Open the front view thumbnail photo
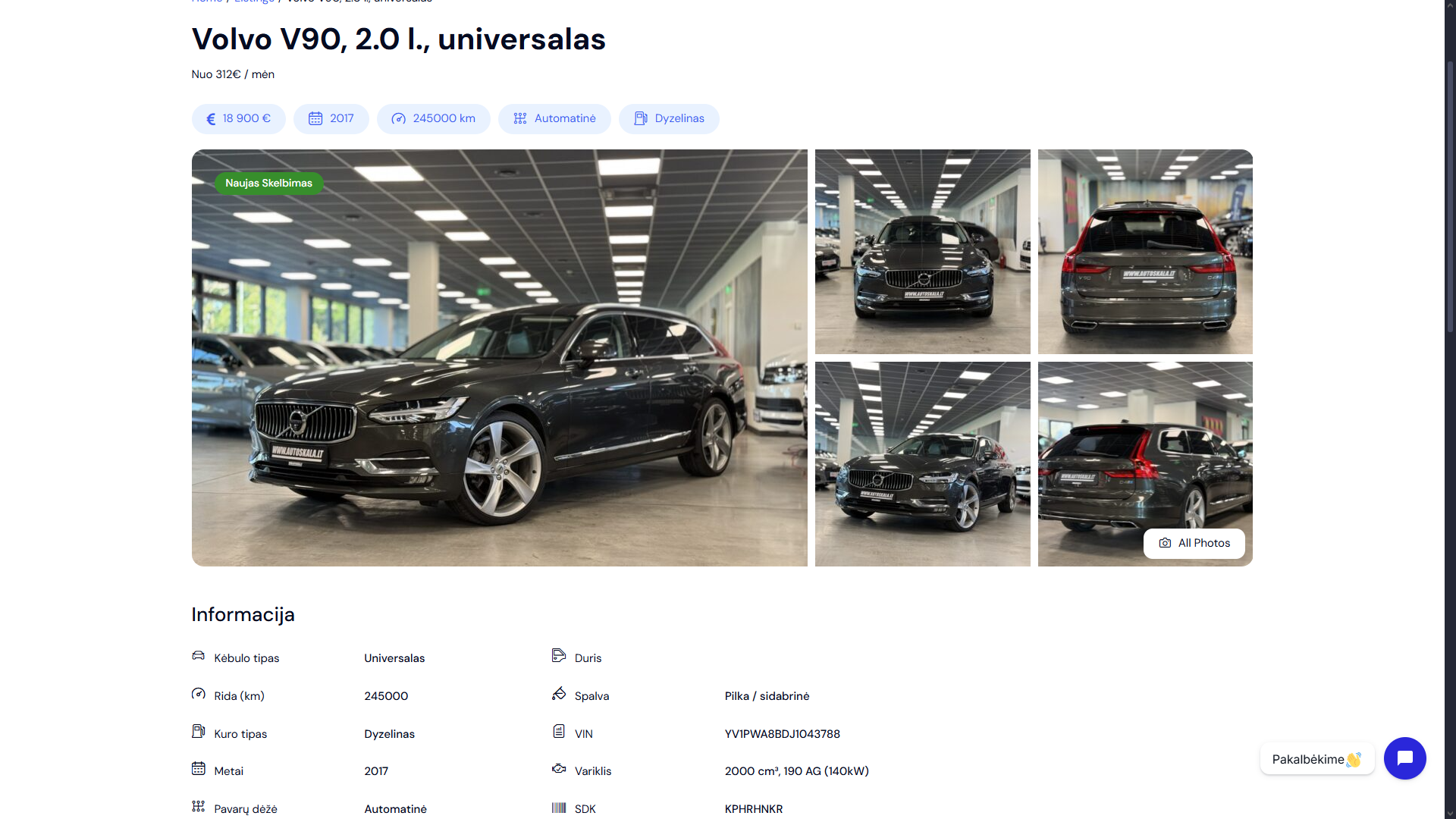The height and width of the screenshot is (819, 1456). (x=923, y=252)
